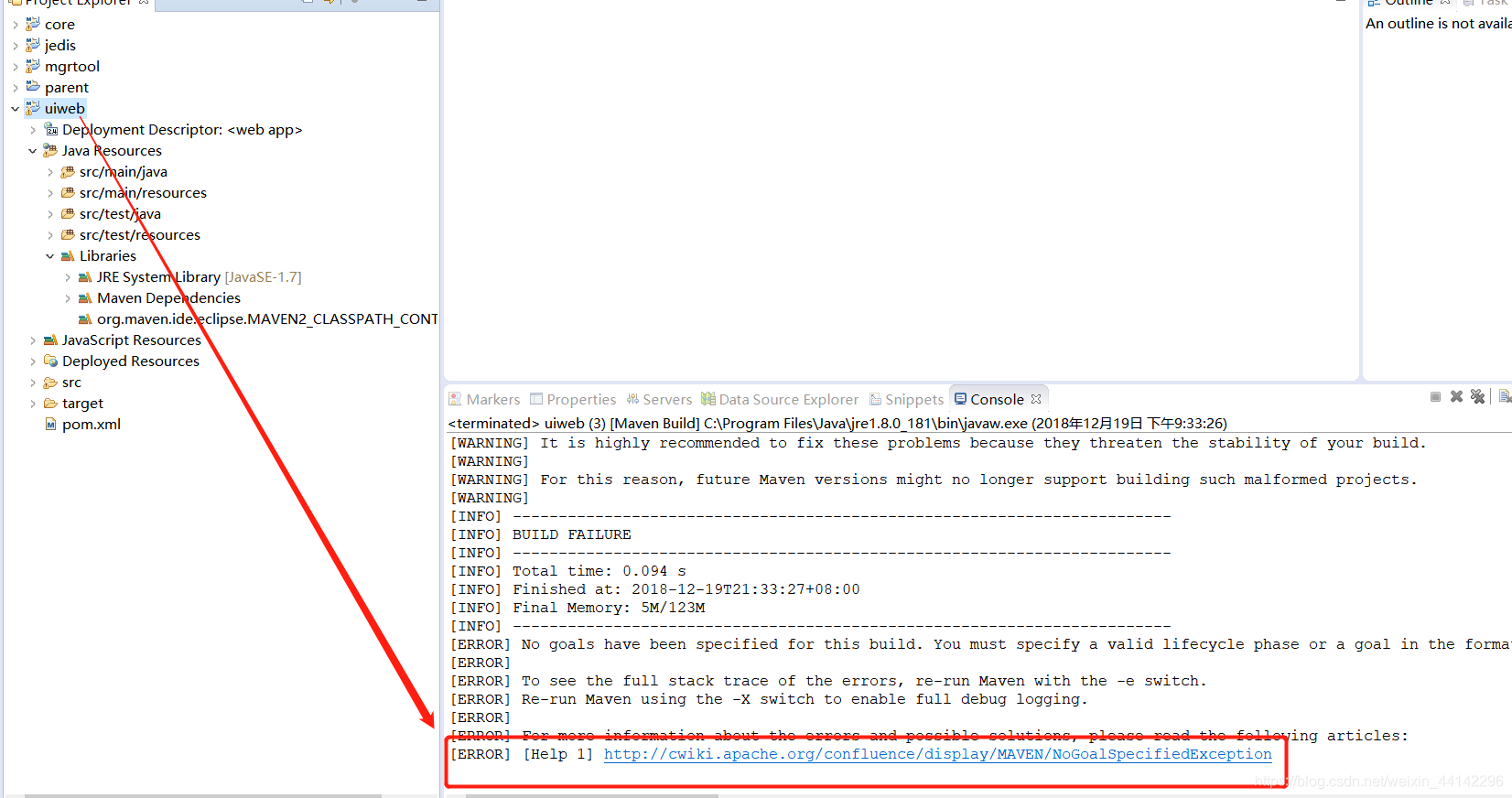Select the pom.xml file

point(92,424)
